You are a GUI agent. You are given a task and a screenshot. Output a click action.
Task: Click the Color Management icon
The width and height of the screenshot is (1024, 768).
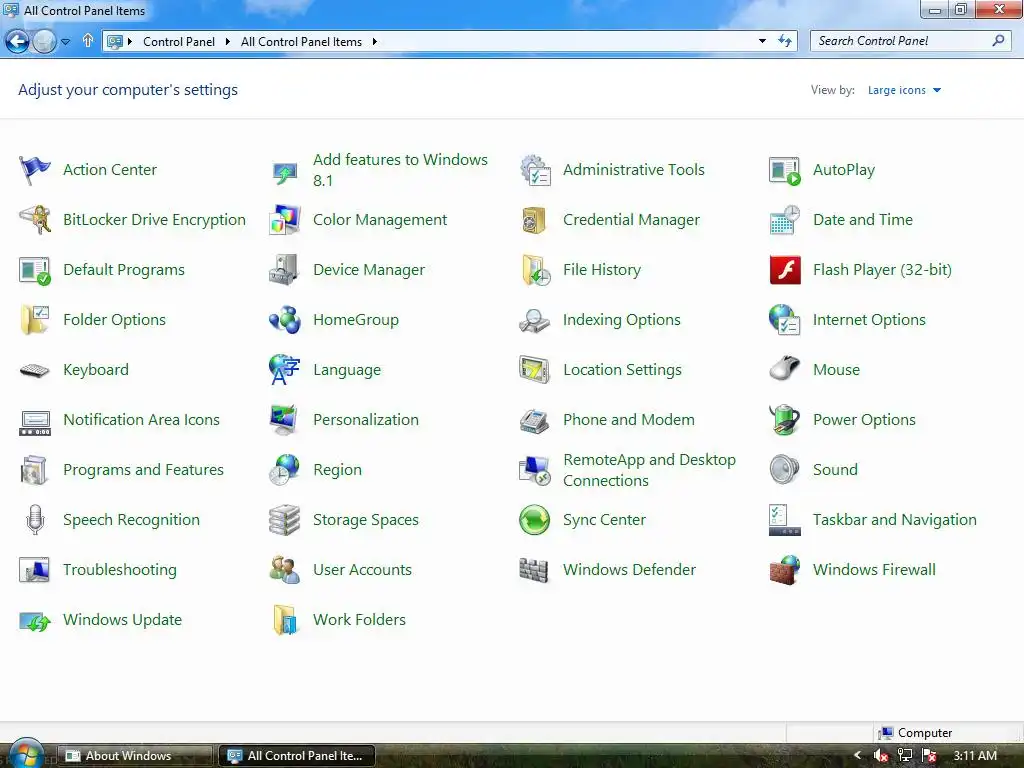coord(285,220)
